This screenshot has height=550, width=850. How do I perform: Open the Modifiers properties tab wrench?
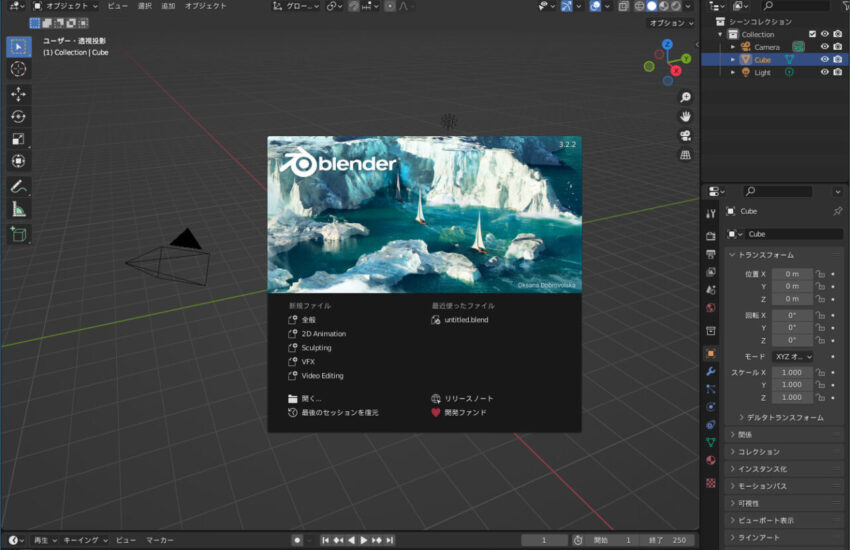coord(711,371)
